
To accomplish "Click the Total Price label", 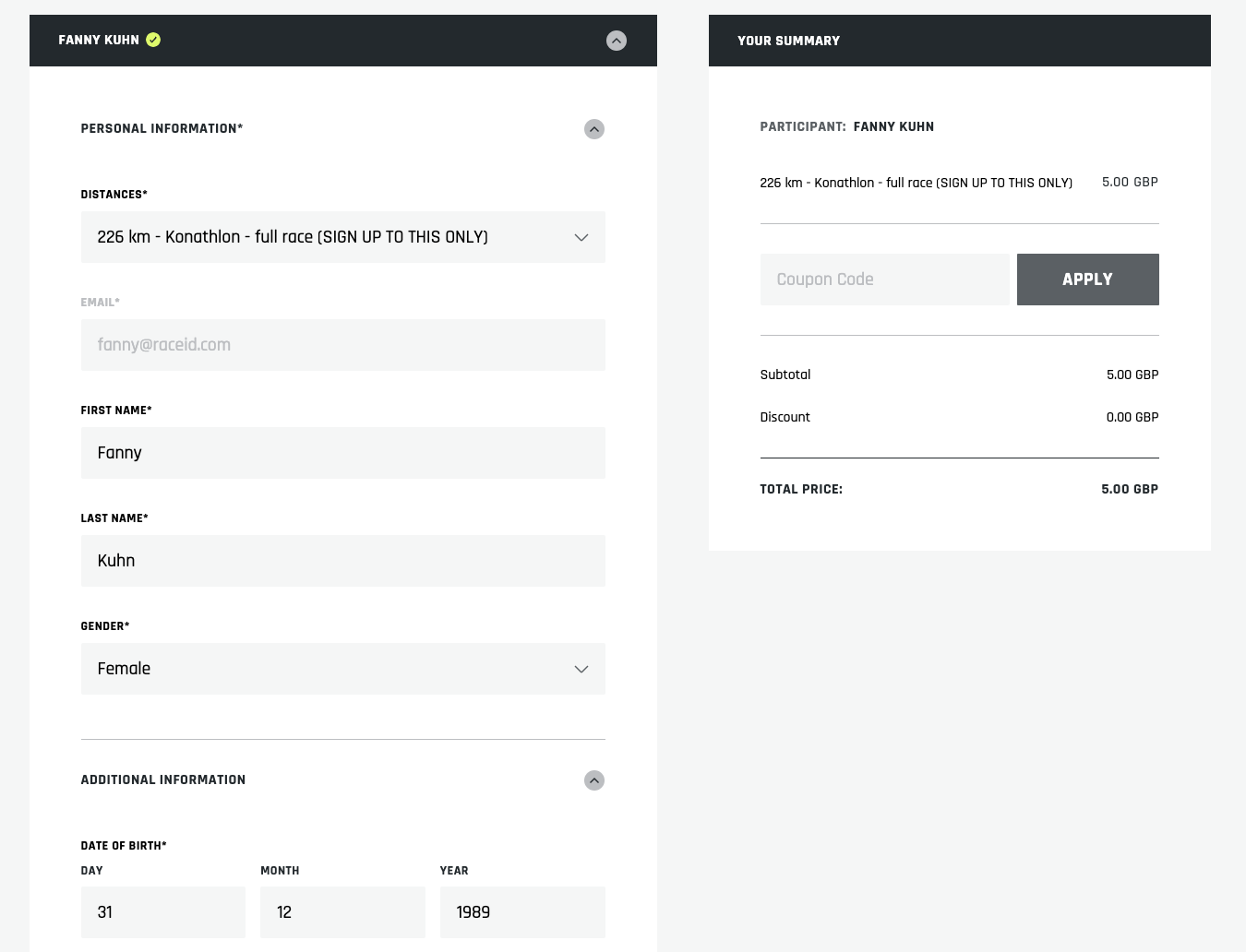I will point(801,489).
